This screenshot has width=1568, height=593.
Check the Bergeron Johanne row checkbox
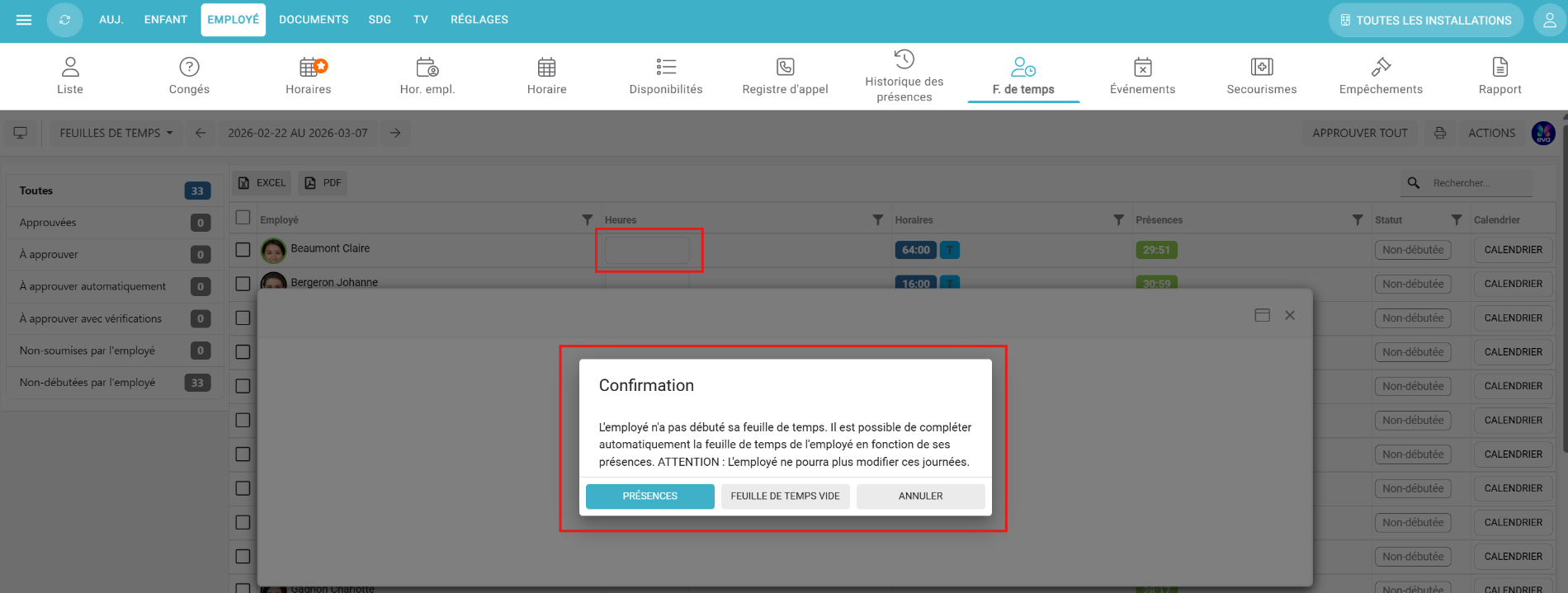[x=243, y=283]
